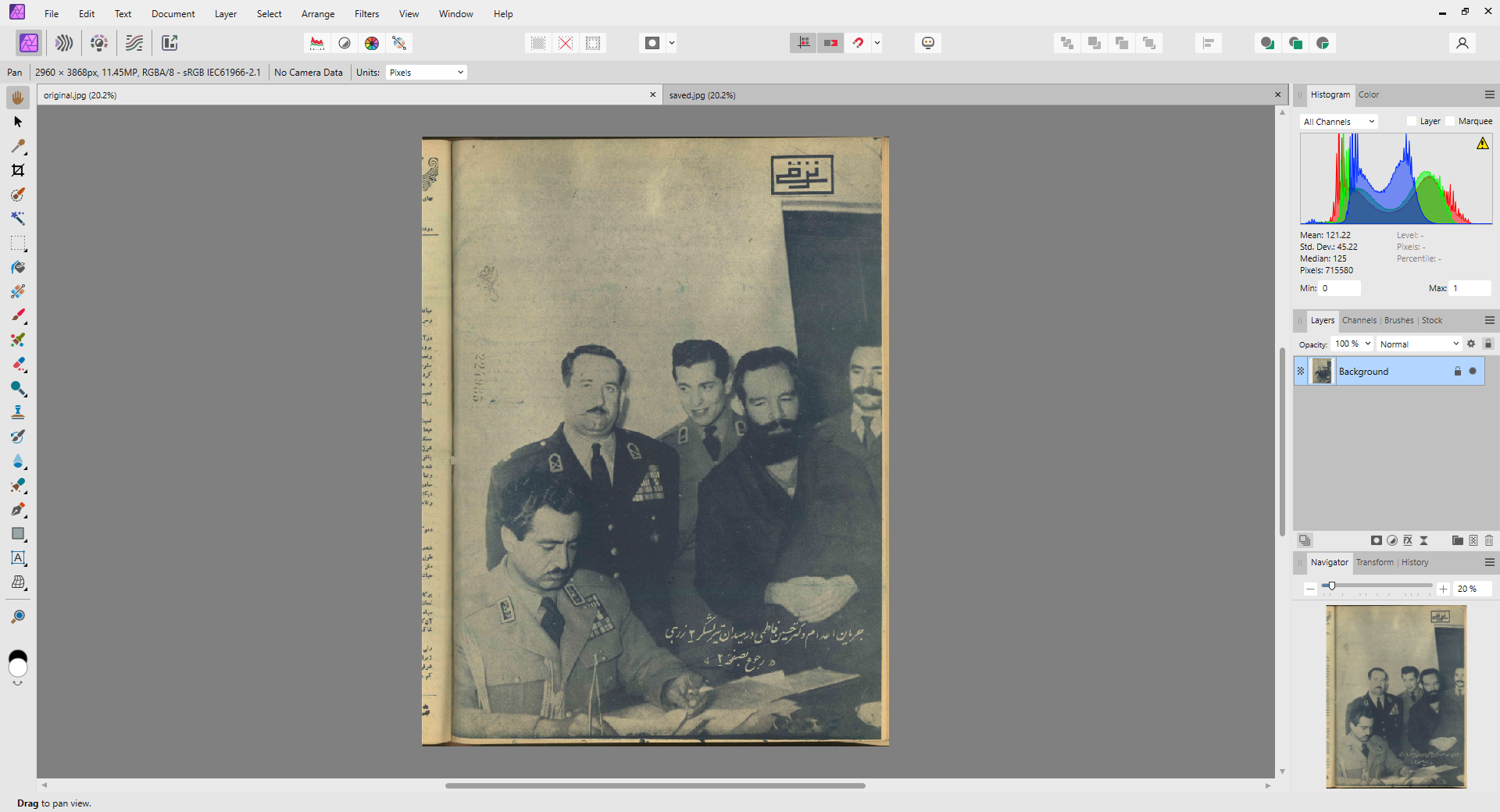Apply Auto White Balance from toolbar
This screenshot has width=1500, height=812.
click(x=399, y=43)
